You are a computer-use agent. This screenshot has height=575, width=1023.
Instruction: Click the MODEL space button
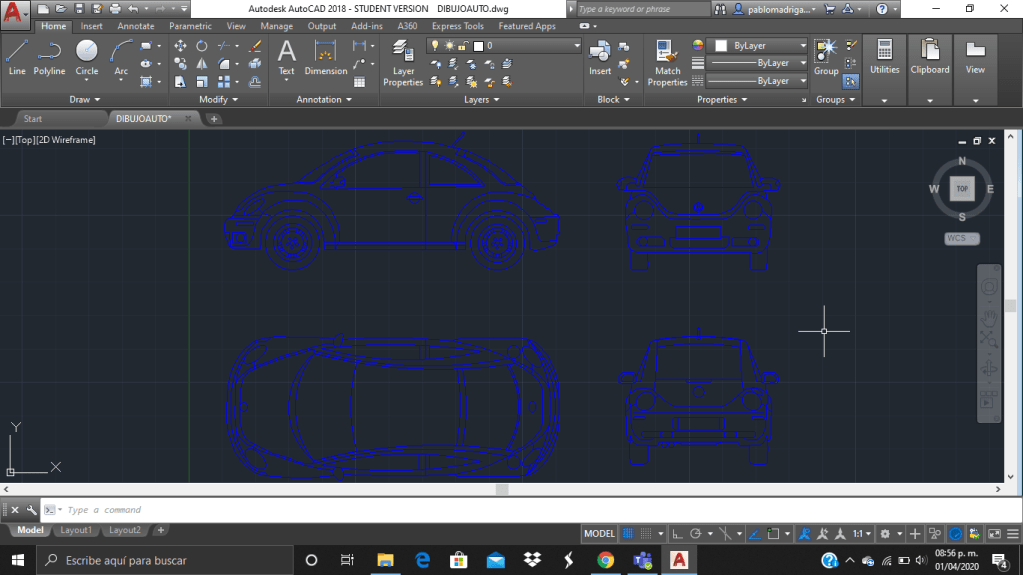599,534
